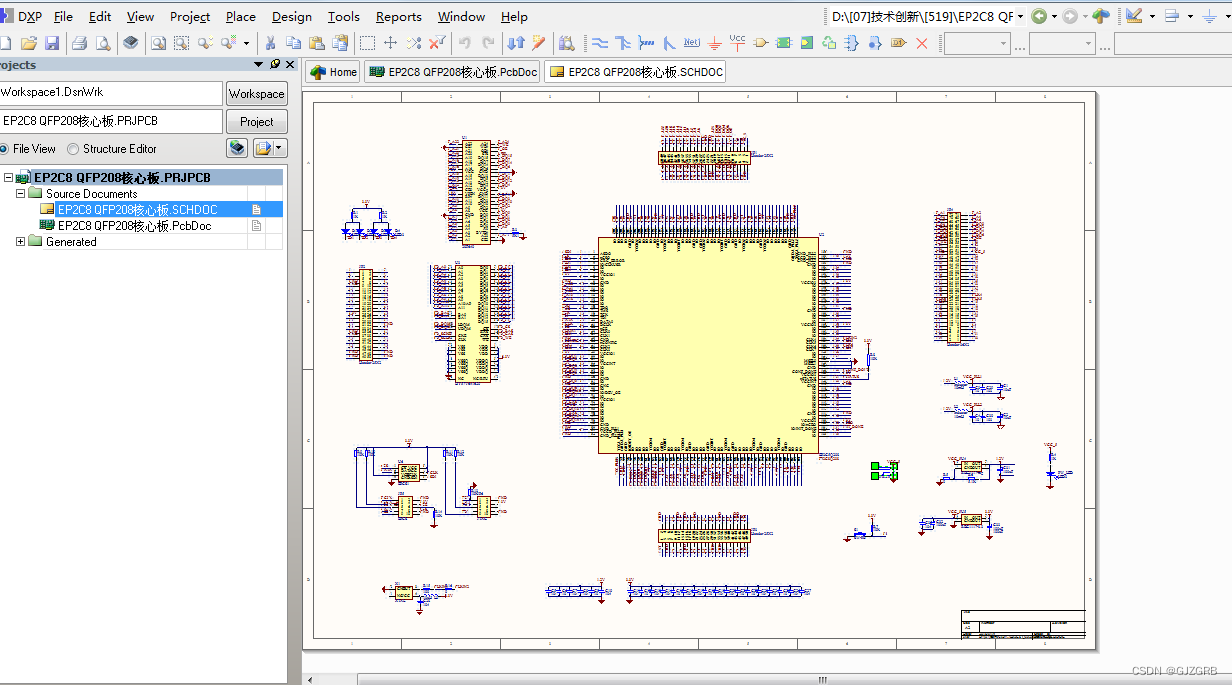Select the Place Bus tool
Image resolution: width=1232 pixels, height=685 pixels.
pyautogui.click(x=623, y=43)
